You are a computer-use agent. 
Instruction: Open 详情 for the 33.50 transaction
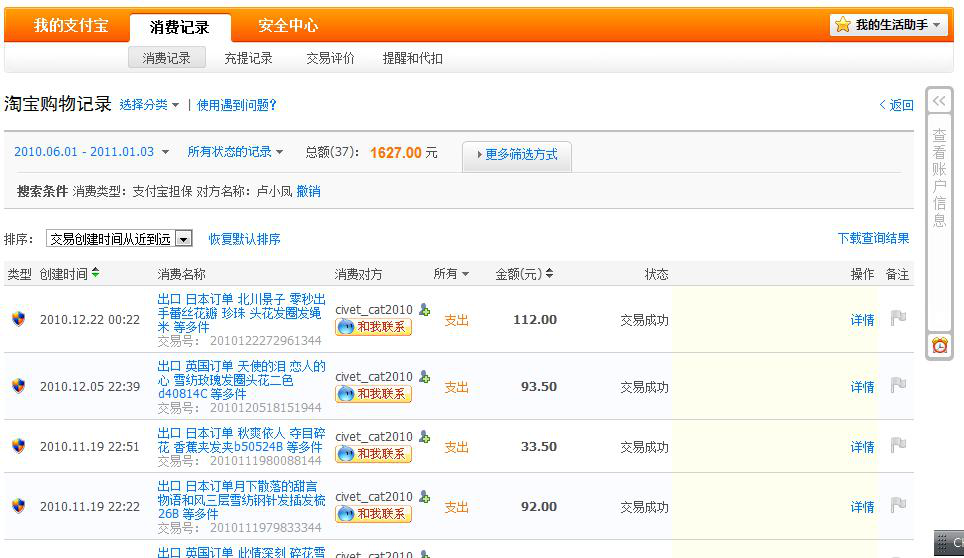point(862,447)
